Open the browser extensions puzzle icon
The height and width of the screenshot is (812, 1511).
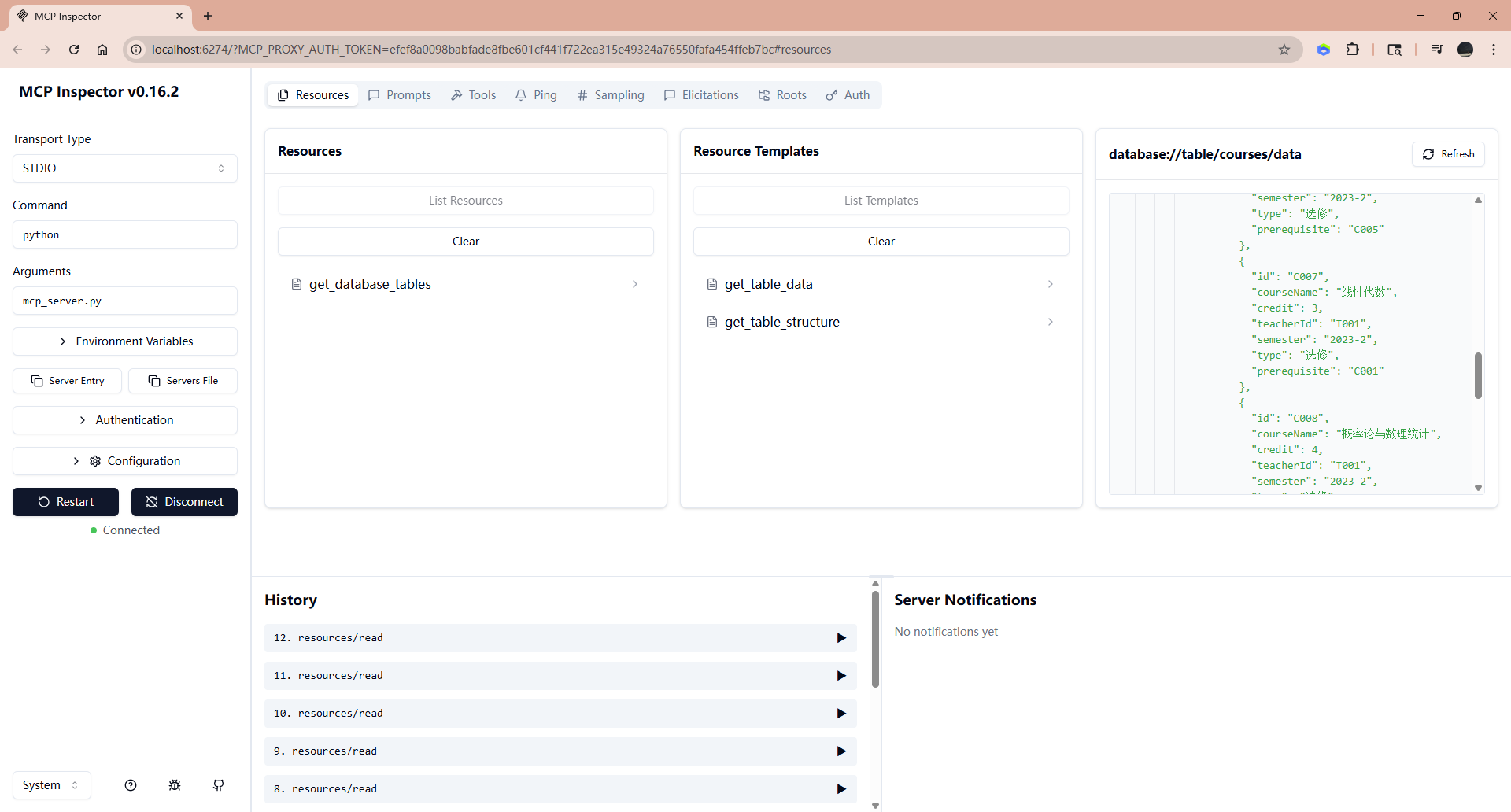click(1352, 50)
